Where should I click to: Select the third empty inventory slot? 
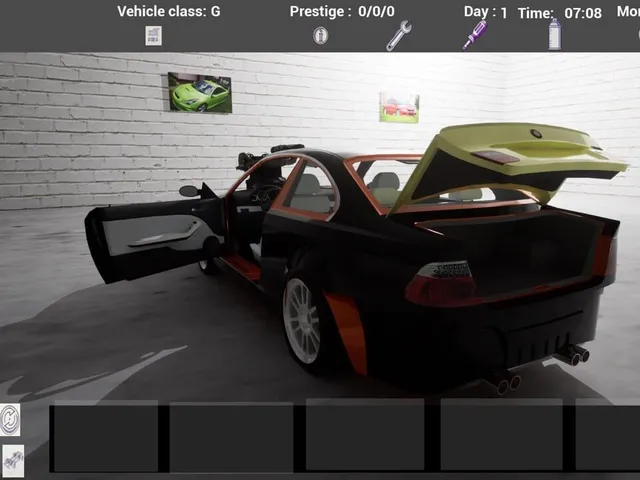[x=365, y=435]
